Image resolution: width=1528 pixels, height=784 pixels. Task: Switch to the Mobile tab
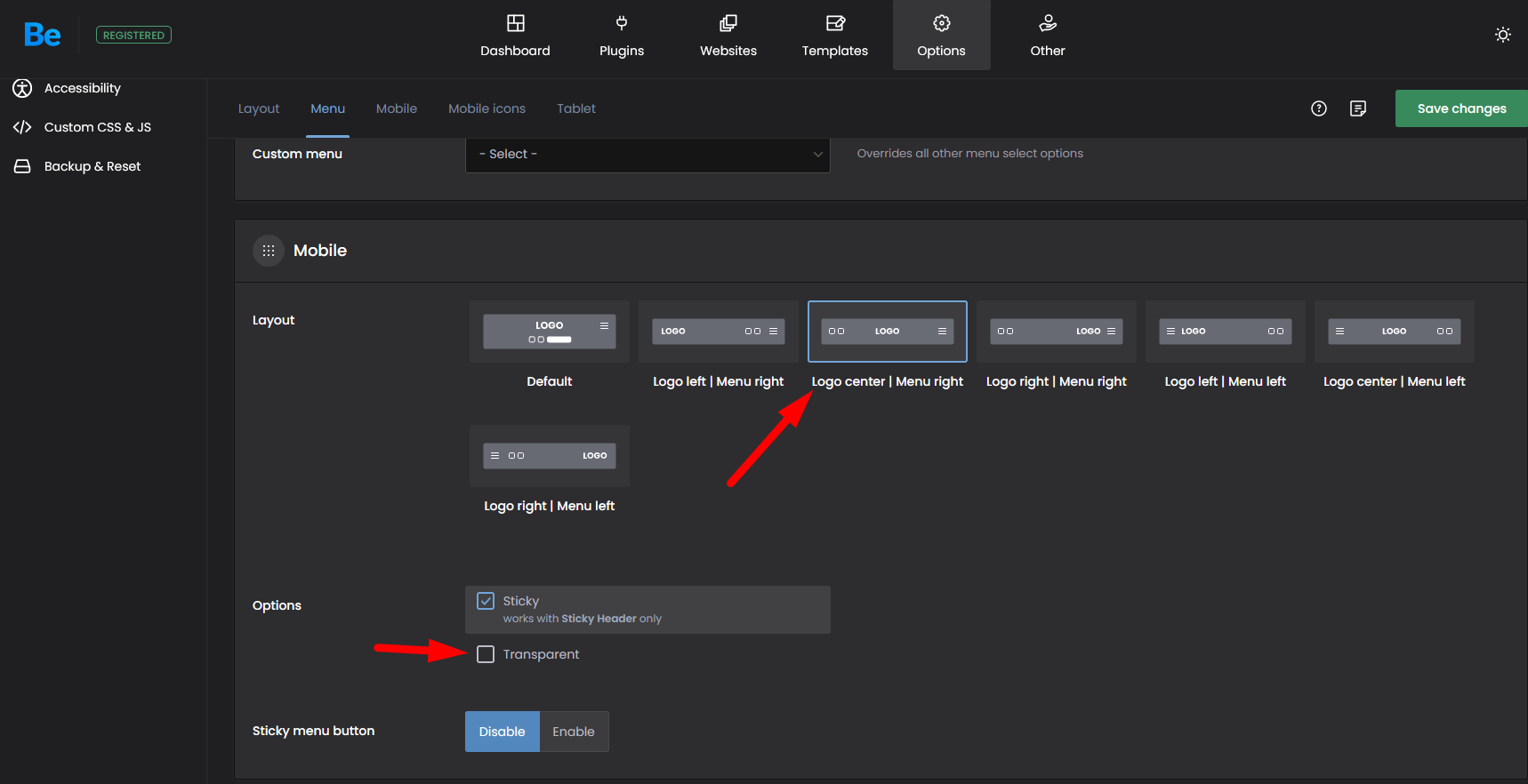point(397,108)
